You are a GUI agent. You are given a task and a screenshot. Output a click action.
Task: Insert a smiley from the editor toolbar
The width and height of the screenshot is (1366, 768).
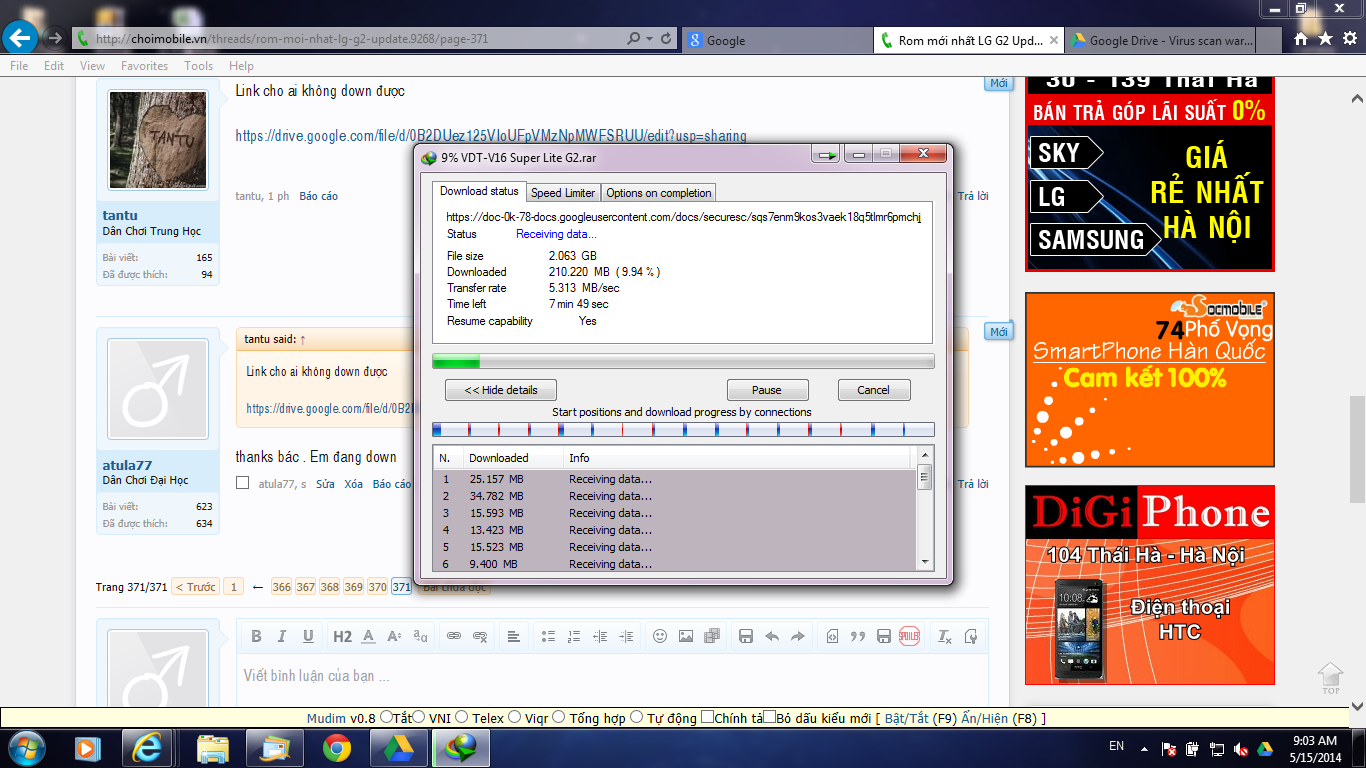(x=660, y=636)
